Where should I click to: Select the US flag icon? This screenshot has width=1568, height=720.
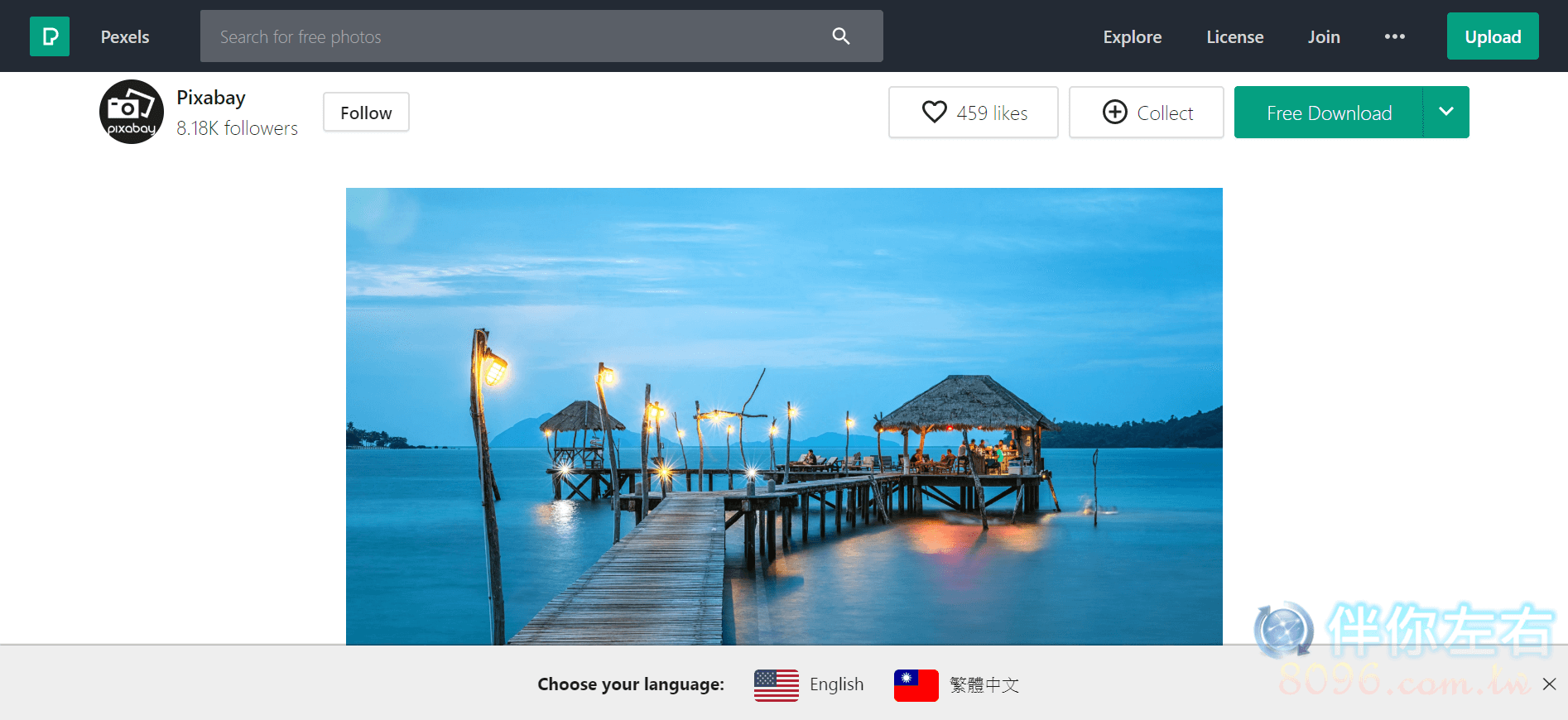[777, 685]
